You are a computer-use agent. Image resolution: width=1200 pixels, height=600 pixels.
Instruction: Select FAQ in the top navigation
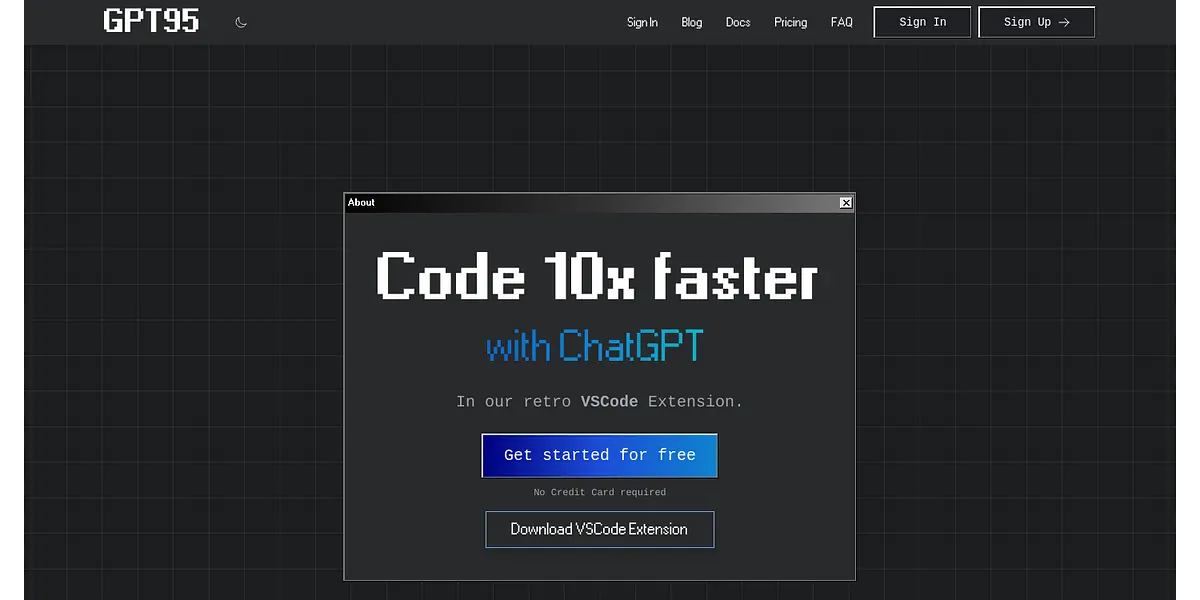[x=842, y=22]
